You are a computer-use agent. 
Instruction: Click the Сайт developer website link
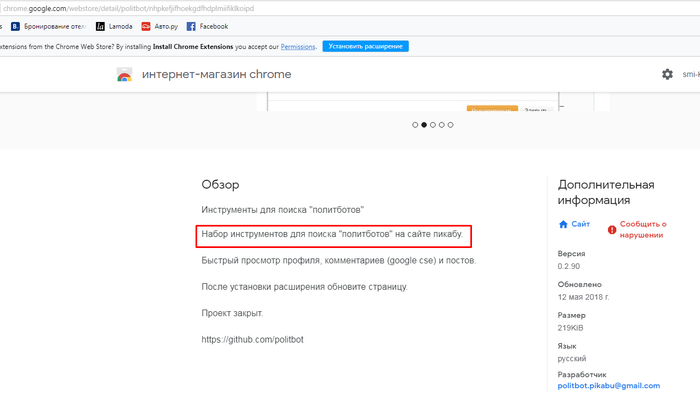(581, 226)
